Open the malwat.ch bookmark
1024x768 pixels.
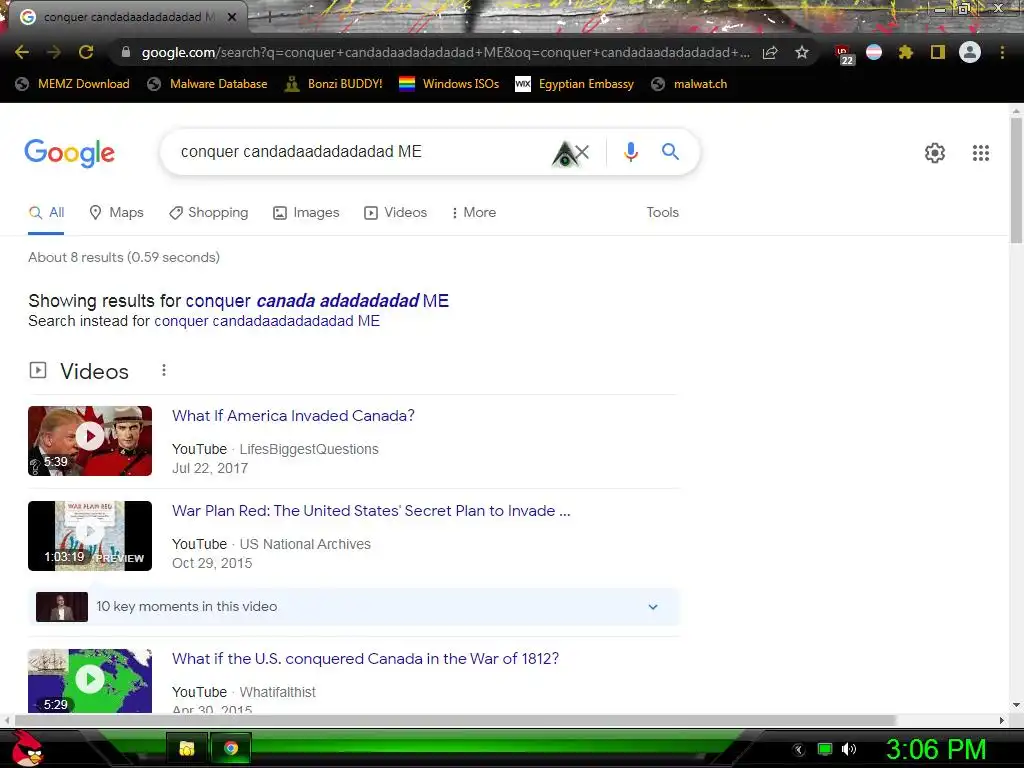[689, 84]
